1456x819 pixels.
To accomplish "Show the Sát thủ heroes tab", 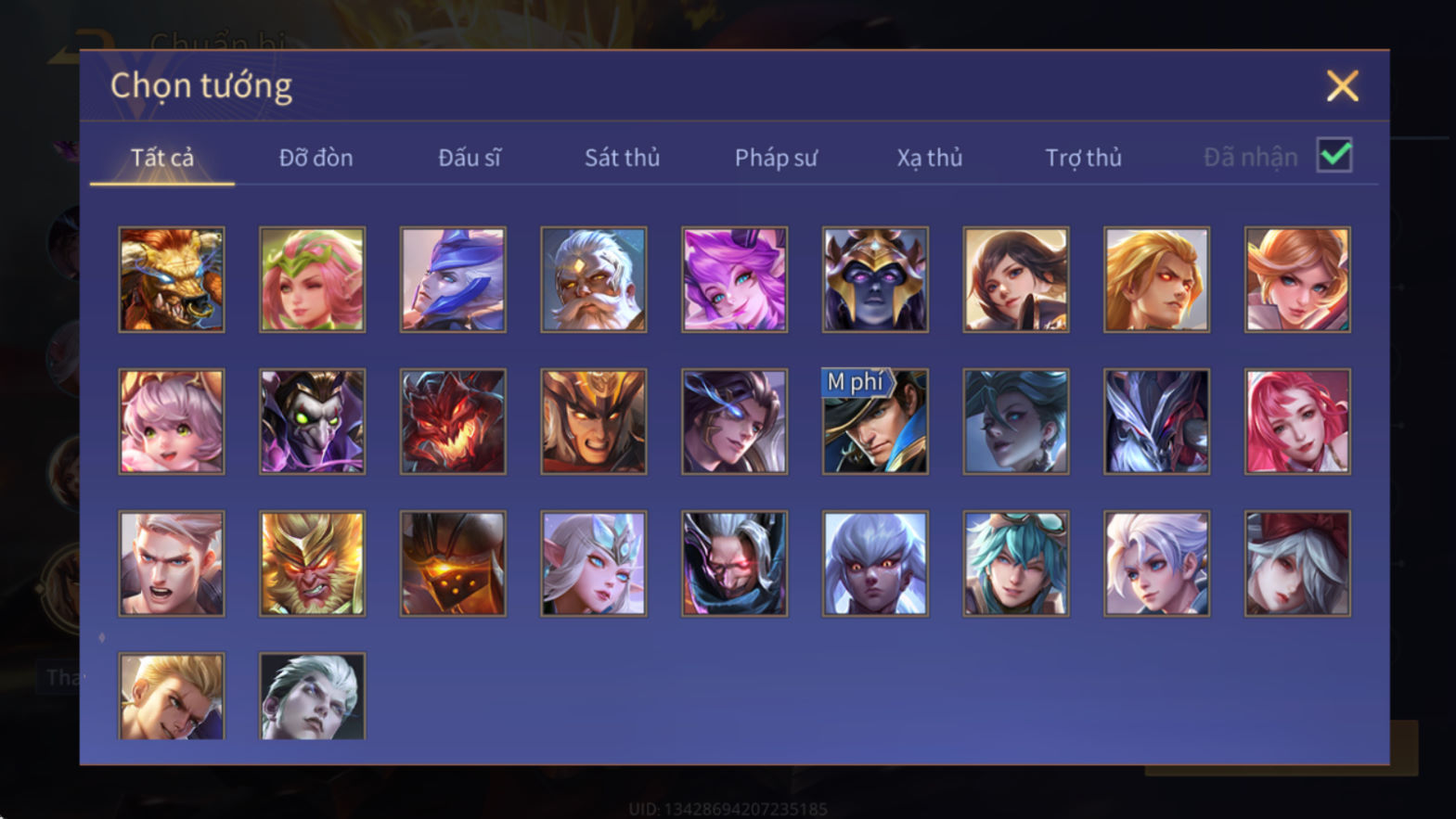I will (622, 158).
